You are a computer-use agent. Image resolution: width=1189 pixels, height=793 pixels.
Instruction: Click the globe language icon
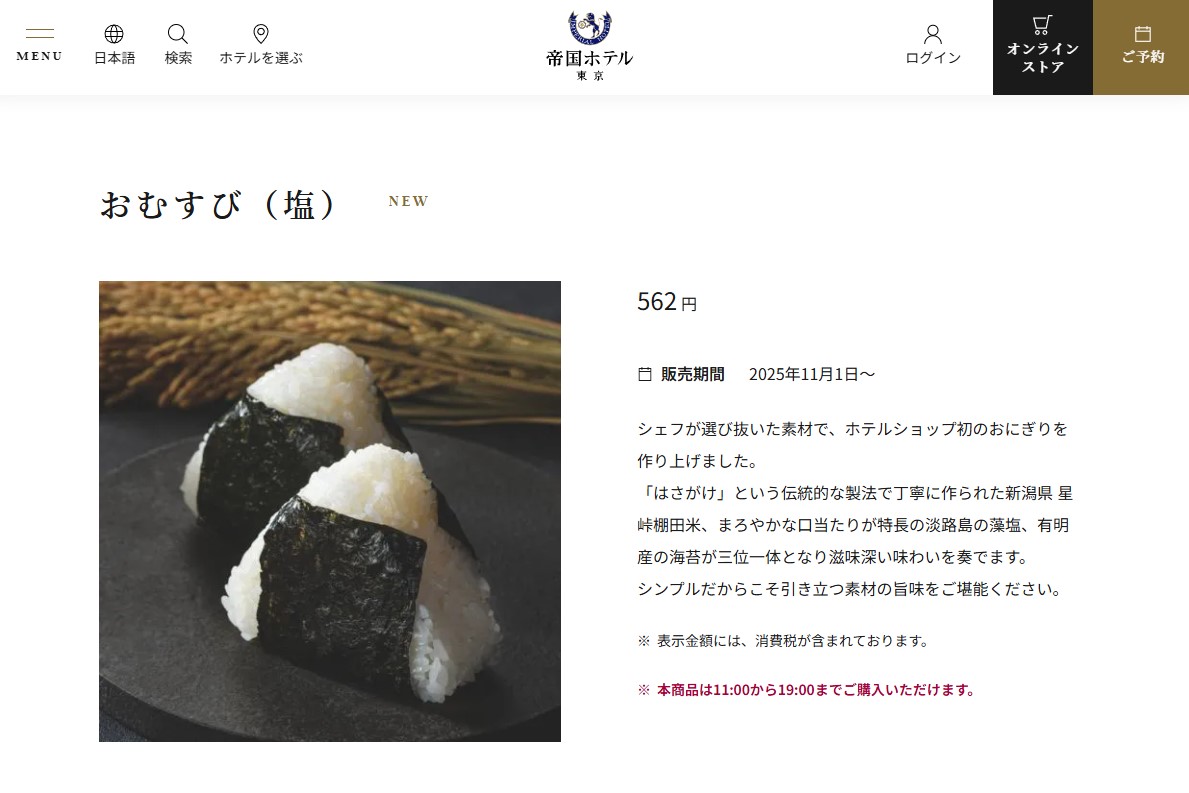coord(114,33)
